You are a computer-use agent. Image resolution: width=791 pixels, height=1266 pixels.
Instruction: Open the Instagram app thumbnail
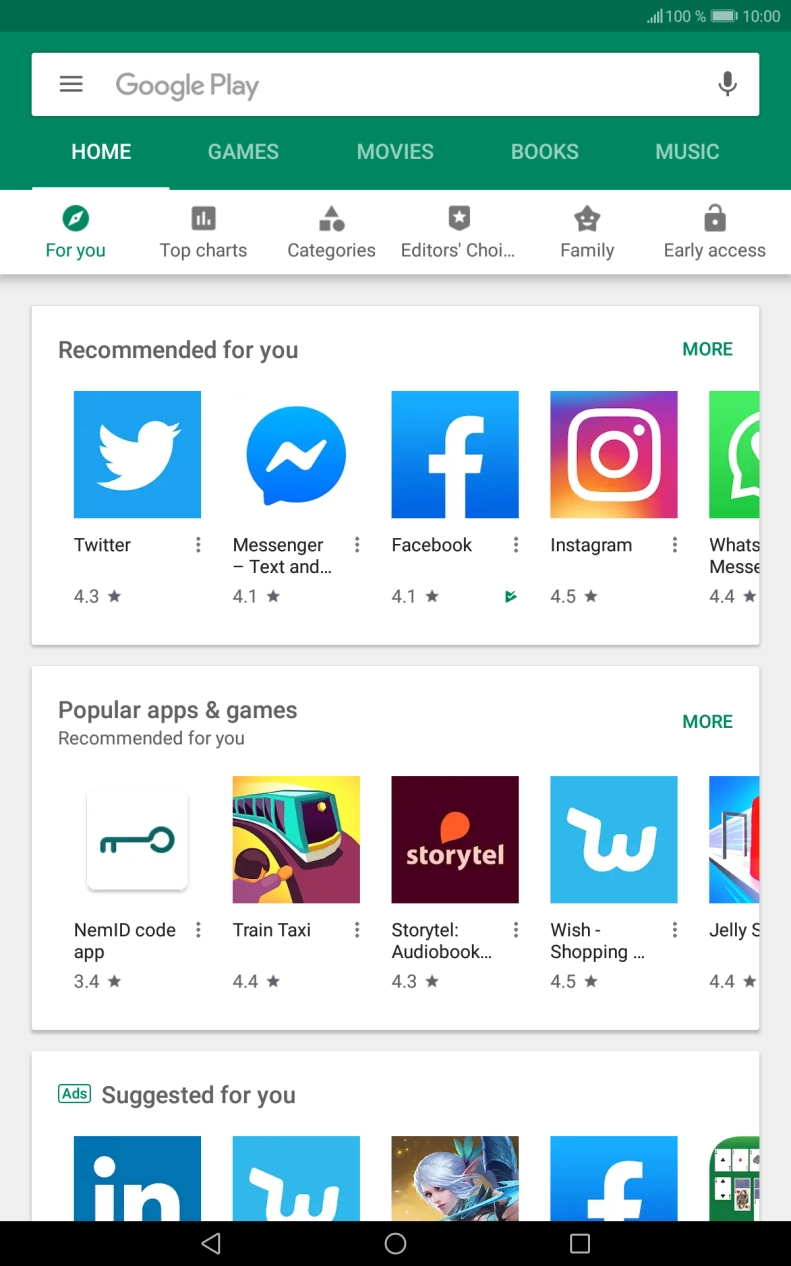click(613, 454)
